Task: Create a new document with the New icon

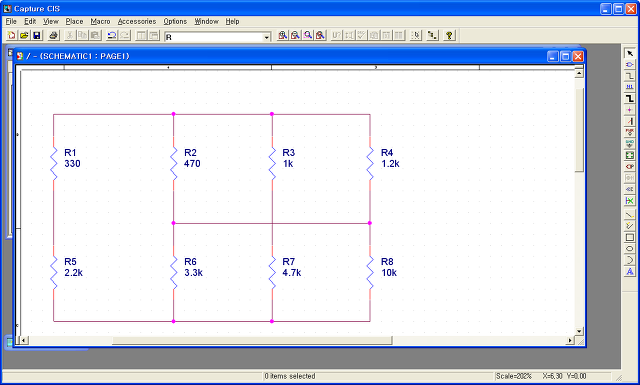Action: (11, 36)
